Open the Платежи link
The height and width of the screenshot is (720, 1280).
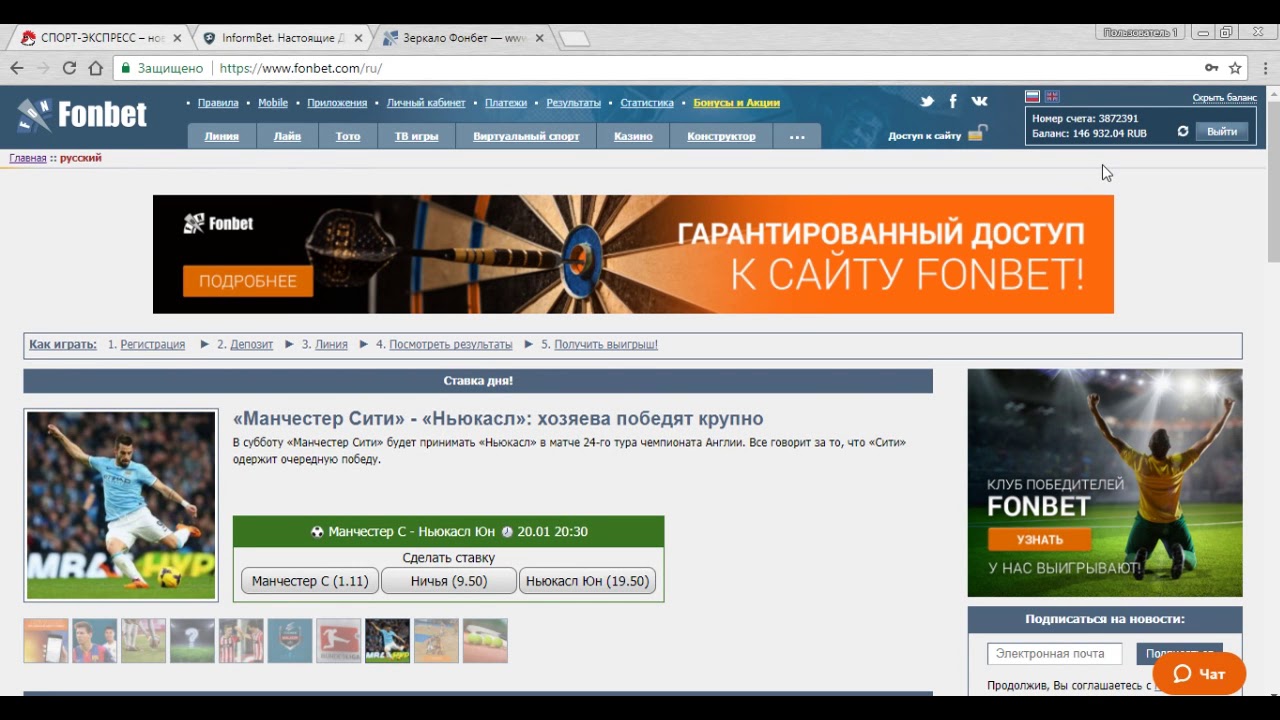coord(506,103)
